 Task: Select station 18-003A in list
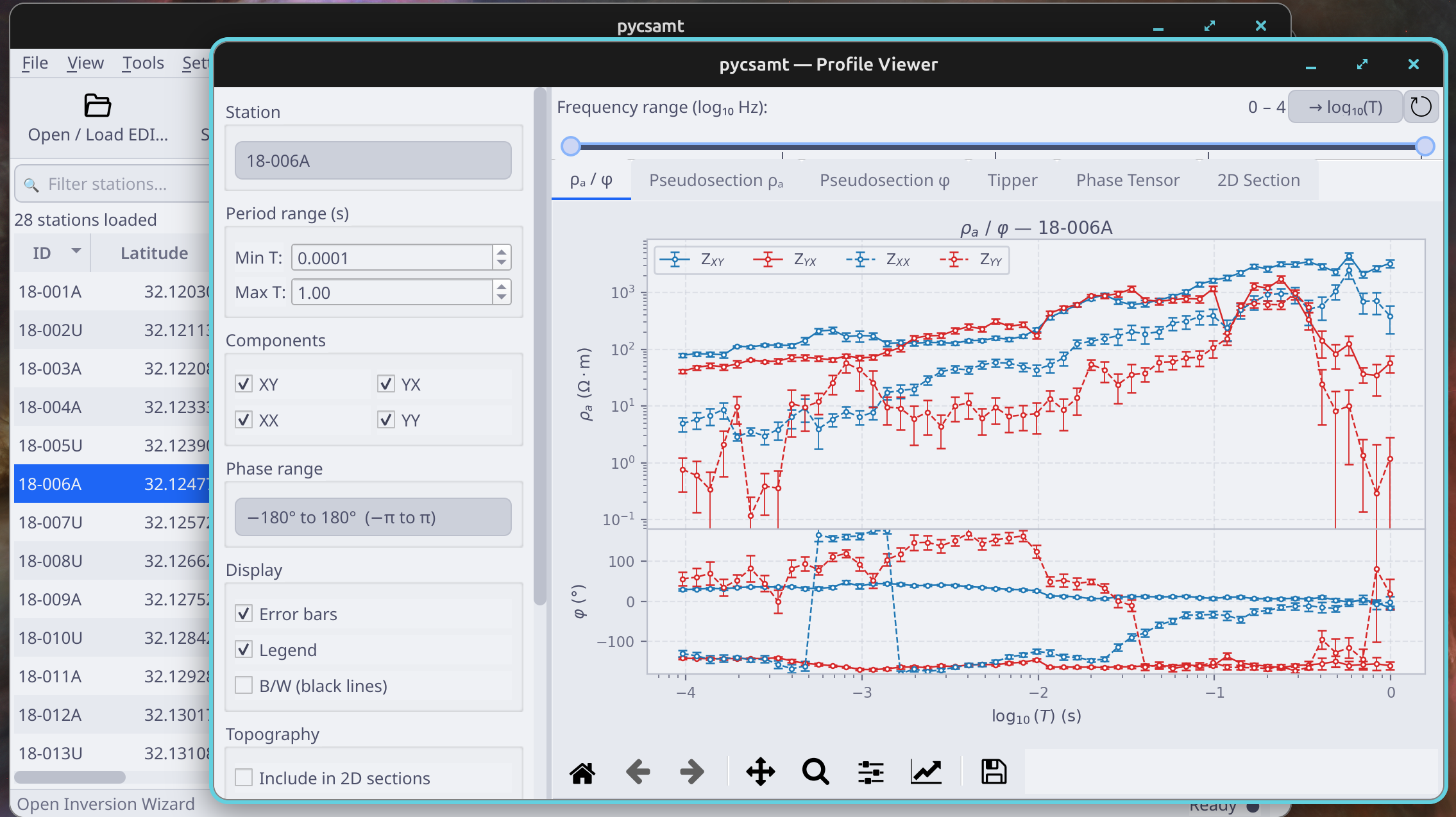(112, 369)
